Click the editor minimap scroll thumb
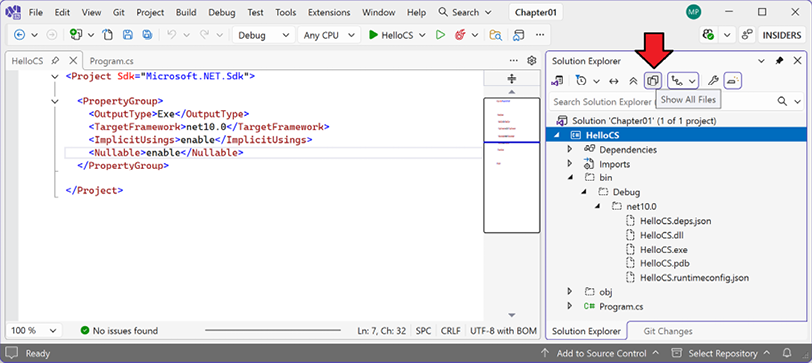The image size is (812, 363). pos(512,165)
